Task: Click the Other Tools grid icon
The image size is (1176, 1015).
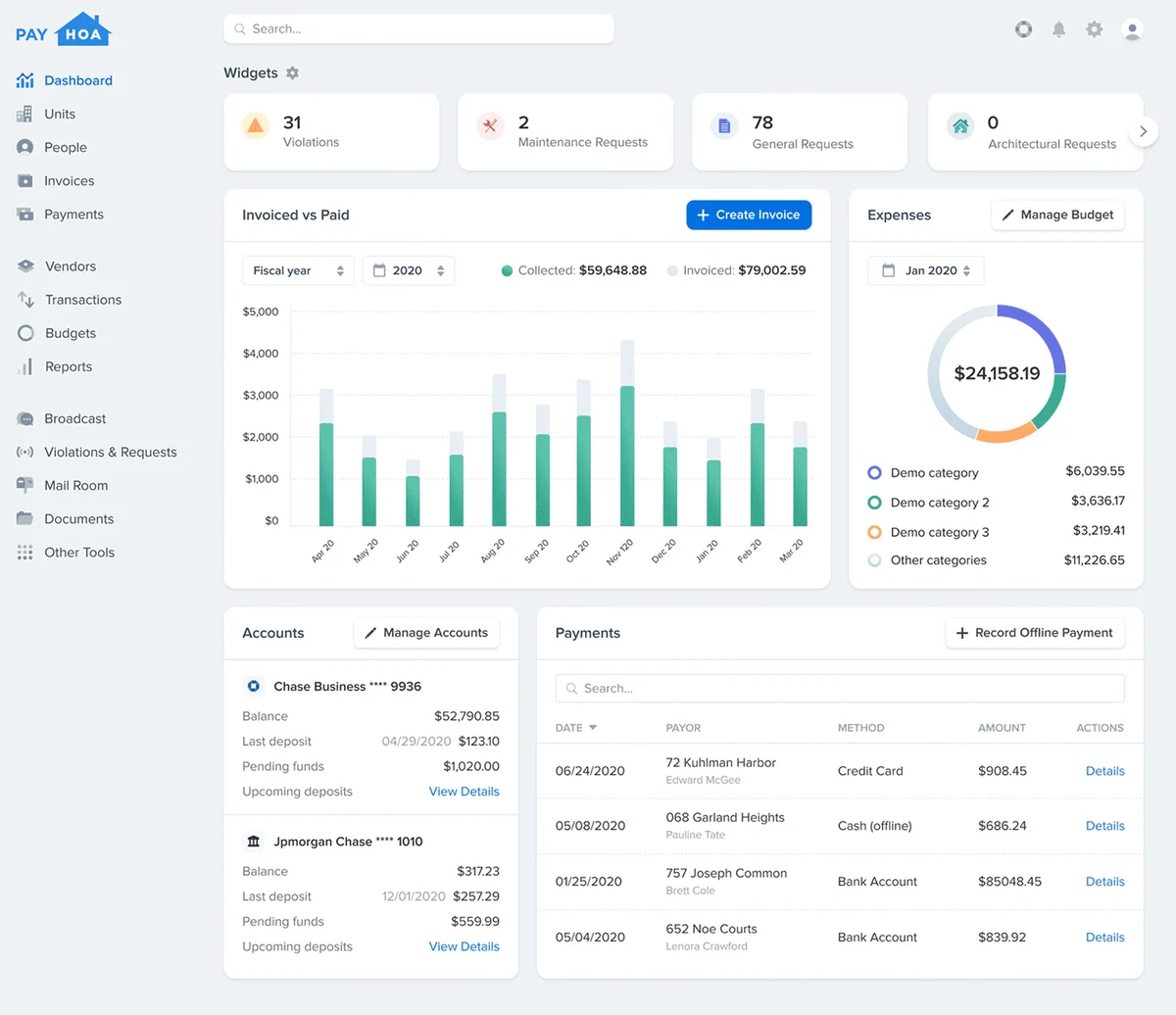Action: coord(25,553)
